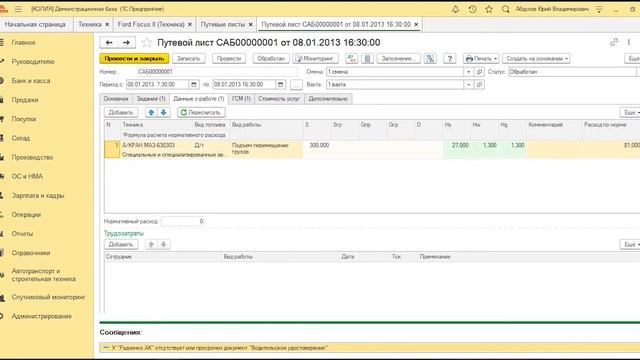The width and height of the screenshot is (640, 360).
Task: Expand the Смена dropdown arrow
Action: pos(469,72)
